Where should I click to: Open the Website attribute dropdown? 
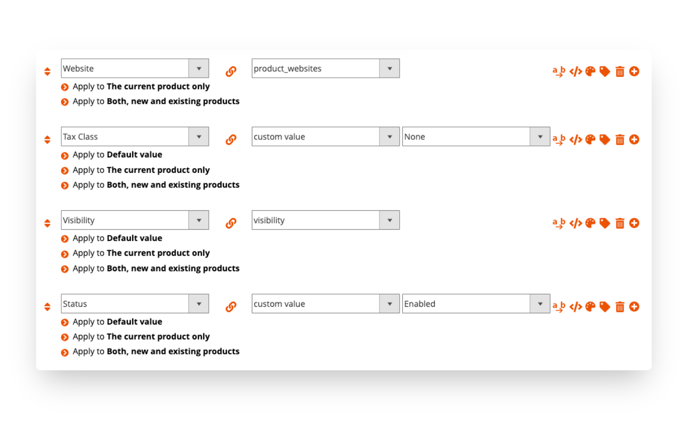click(x=135, y=68)
